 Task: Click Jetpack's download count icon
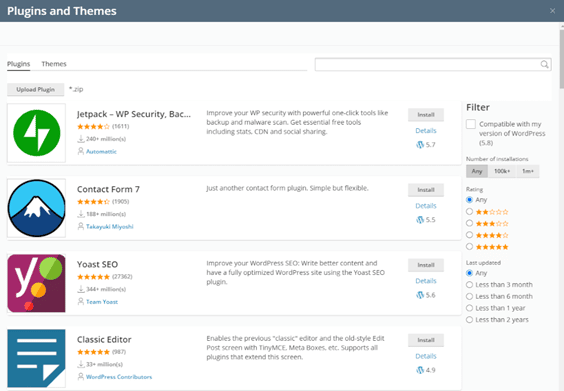[x=81, y=139]
